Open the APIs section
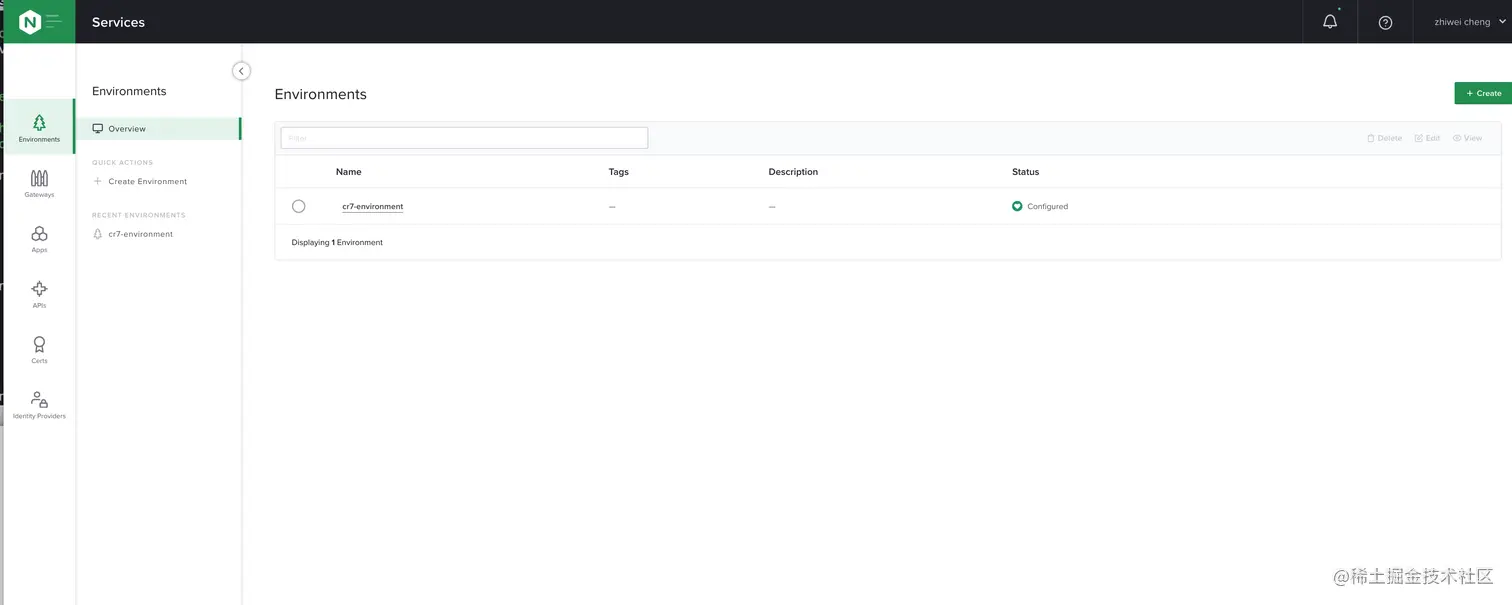 pyautogui.click(x=39, y=293)
